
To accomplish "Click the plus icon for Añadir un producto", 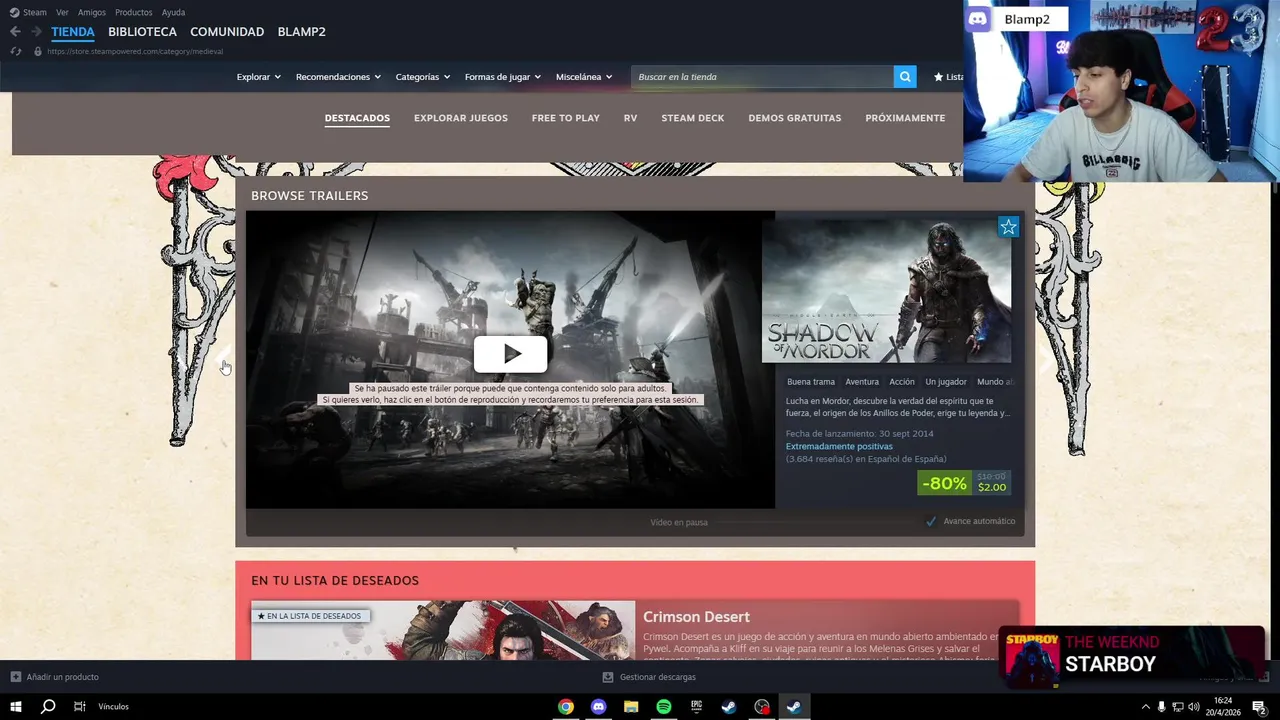I will (x=16, y=677).
